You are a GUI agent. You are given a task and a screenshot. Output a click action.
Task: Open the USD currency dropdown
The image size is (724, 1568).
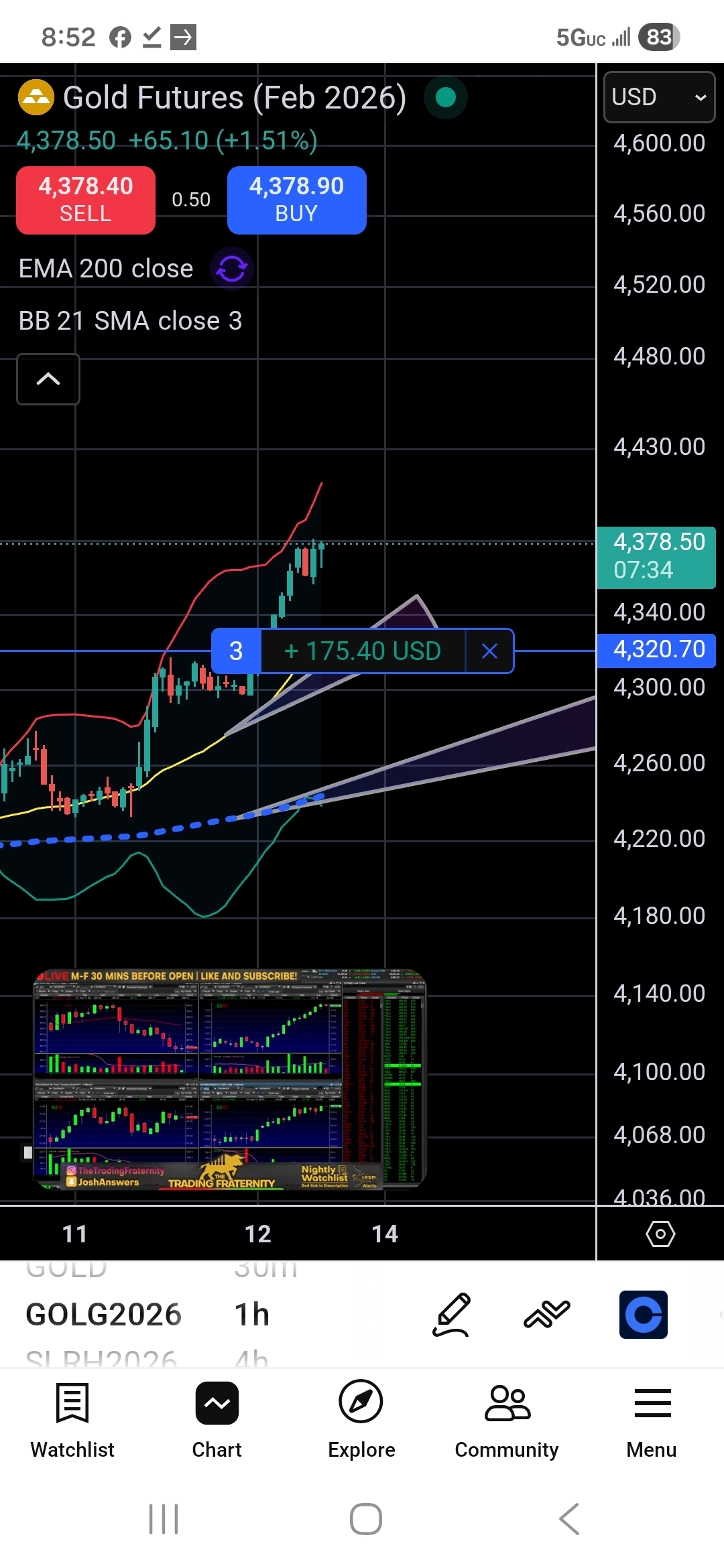coord(660,97)
